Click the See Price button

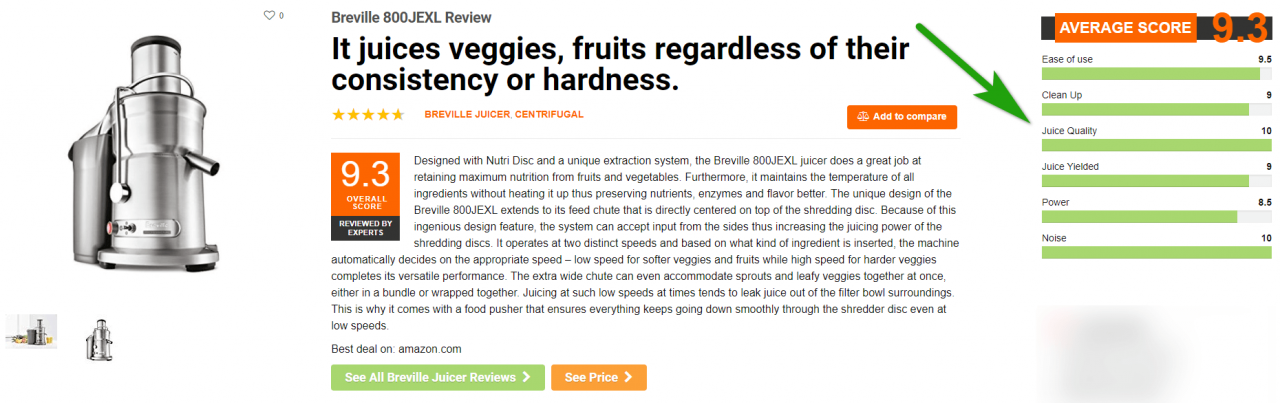pos(599,377)
